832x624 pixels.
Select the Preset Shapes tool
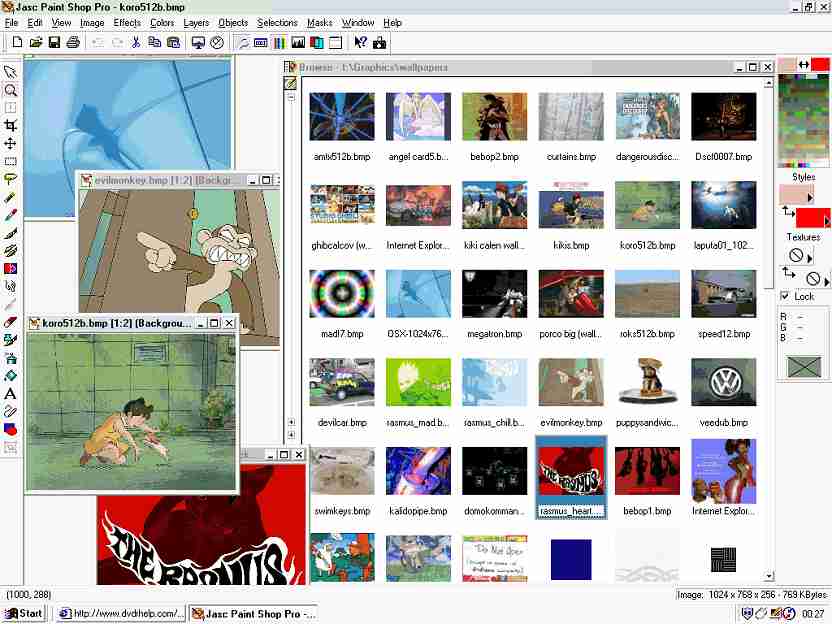click(10, 429)
